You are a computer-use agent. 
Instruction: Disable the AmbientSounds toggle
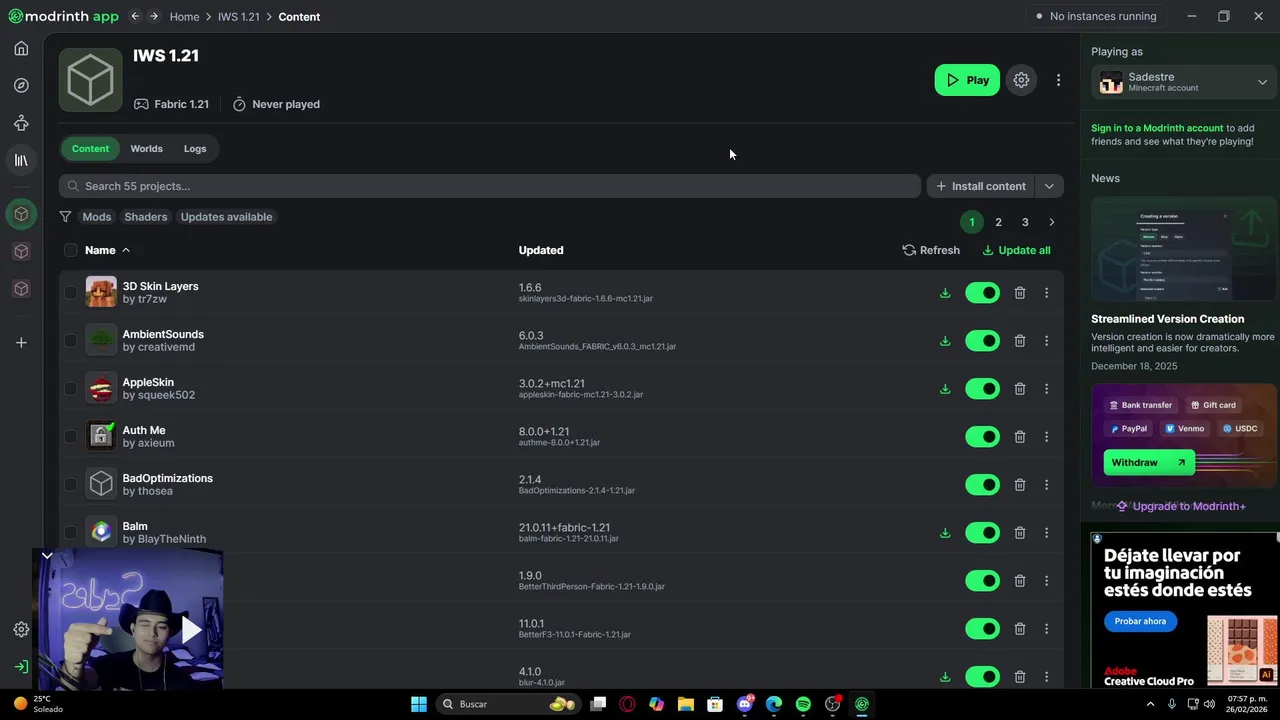click(x=982, y=341)
